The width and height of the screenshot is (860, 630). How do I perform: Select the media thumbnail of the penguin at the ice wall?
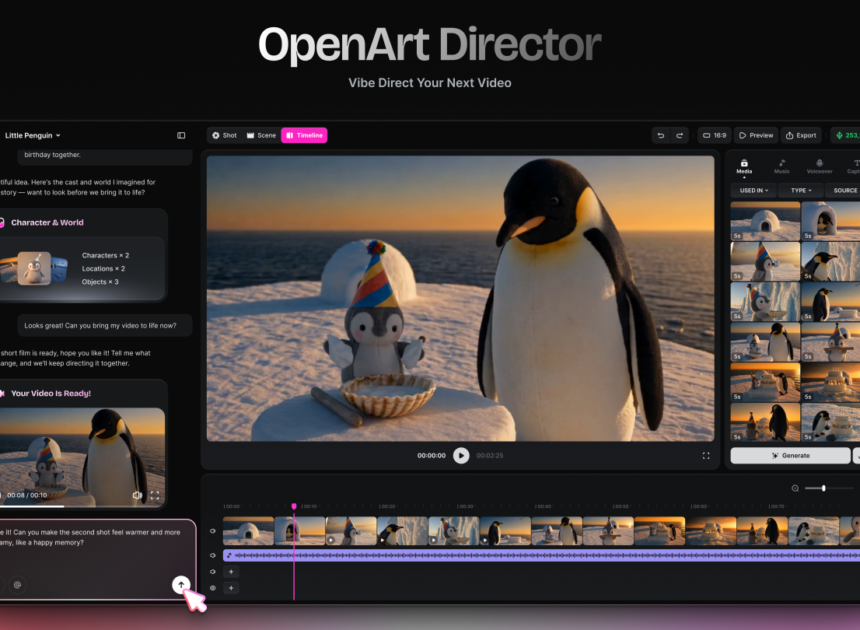(830, 262)
